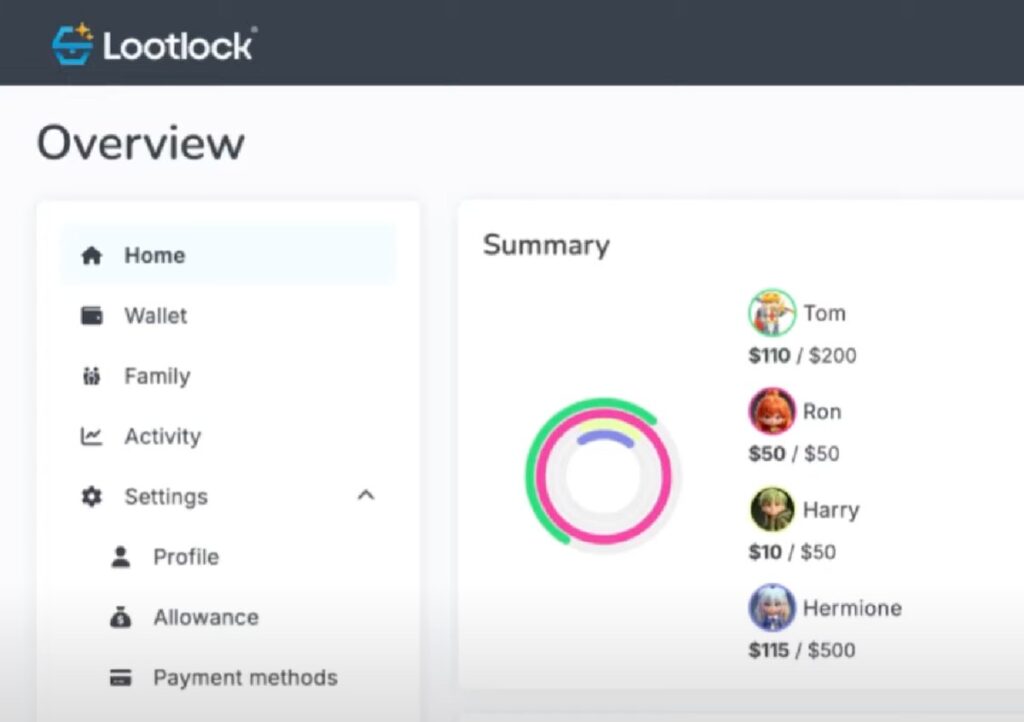Click the Lootlock logo icon

[73, 45]
